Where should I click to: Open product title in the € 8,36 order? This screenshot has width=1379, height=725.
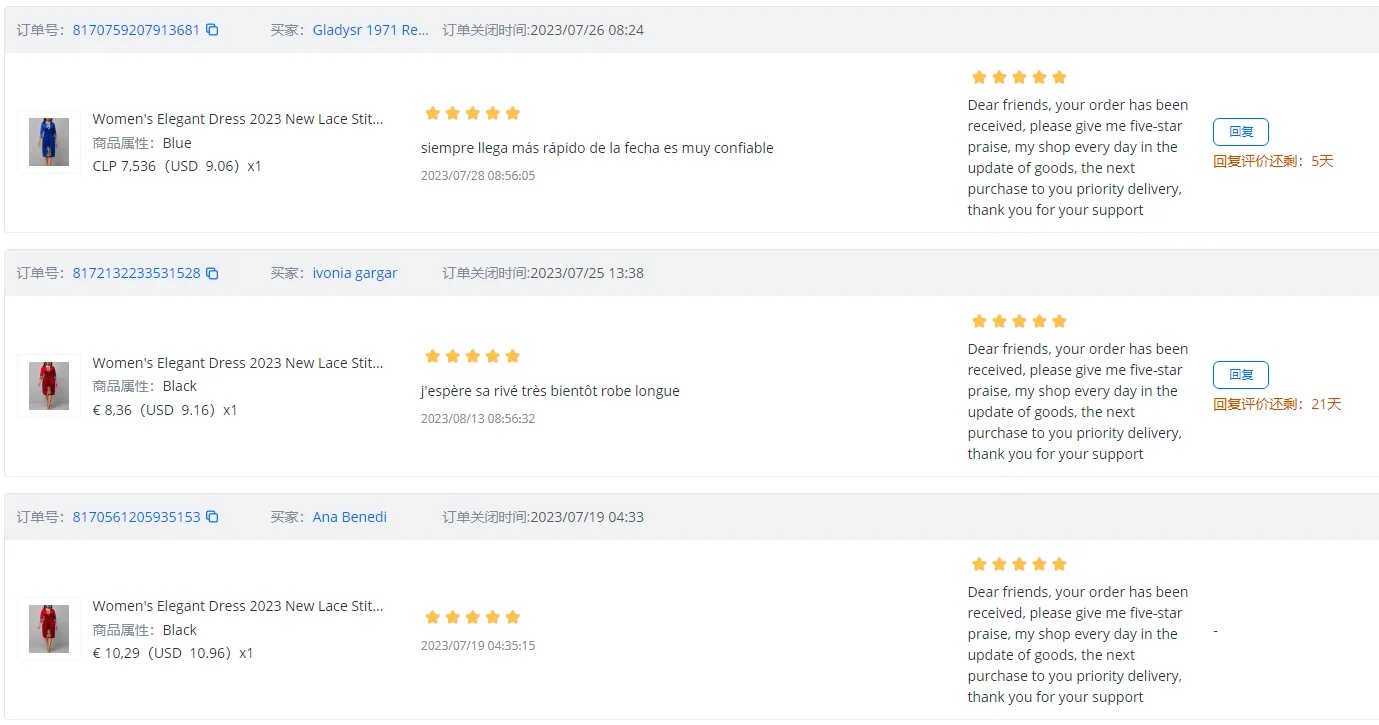tap(238, 363)
